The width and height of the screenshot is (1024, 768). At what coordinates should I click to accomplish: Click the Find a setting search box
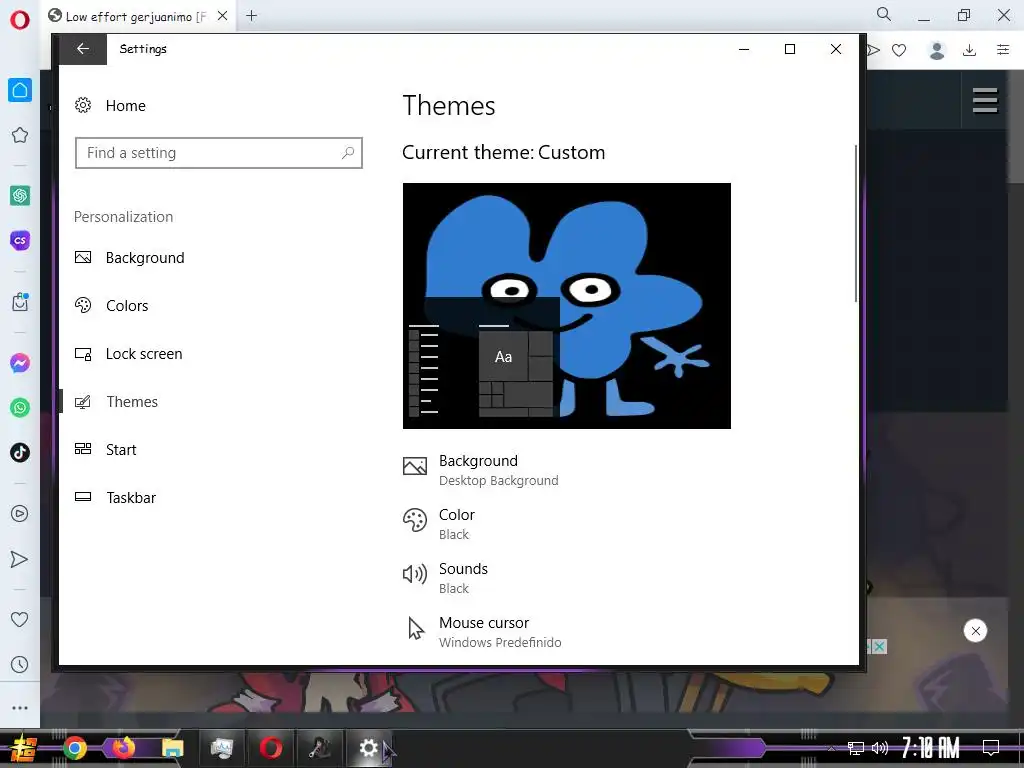click(x=219, y=153)
